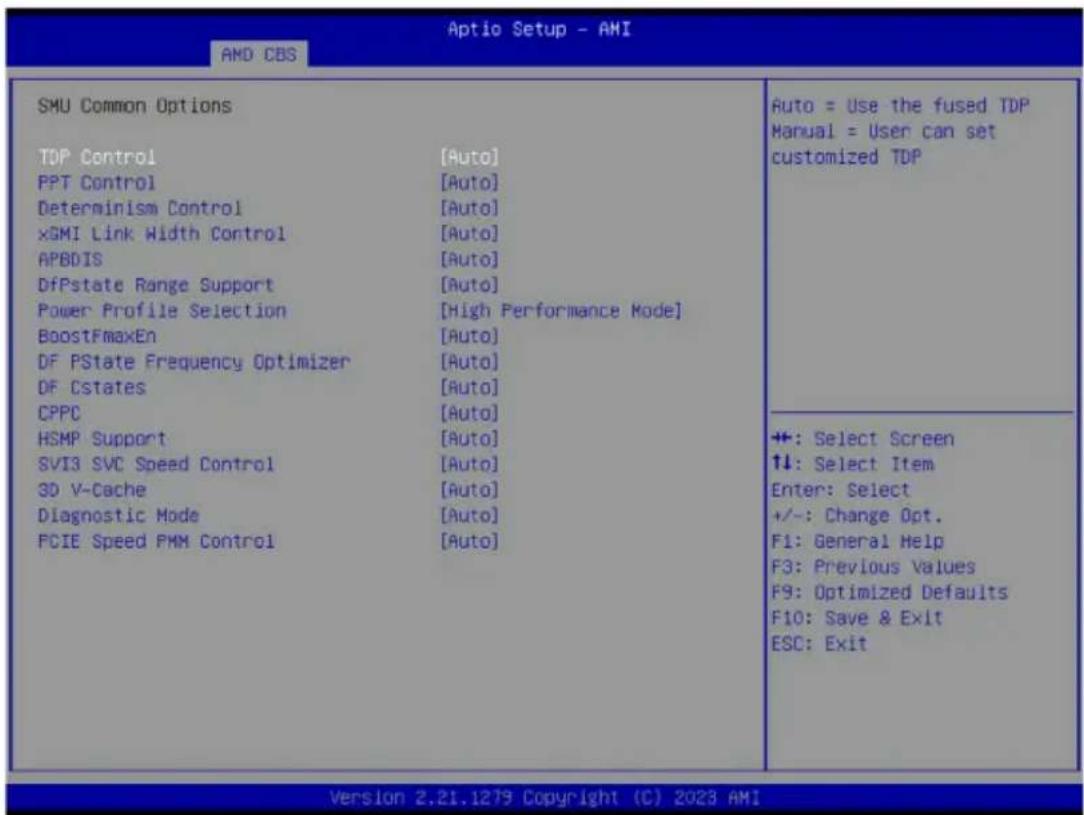Image resolution: width=1084 pixels, height=815 pixels.
Task: Click the Aptio Setup - AMI title
Action: pos(539,29)
